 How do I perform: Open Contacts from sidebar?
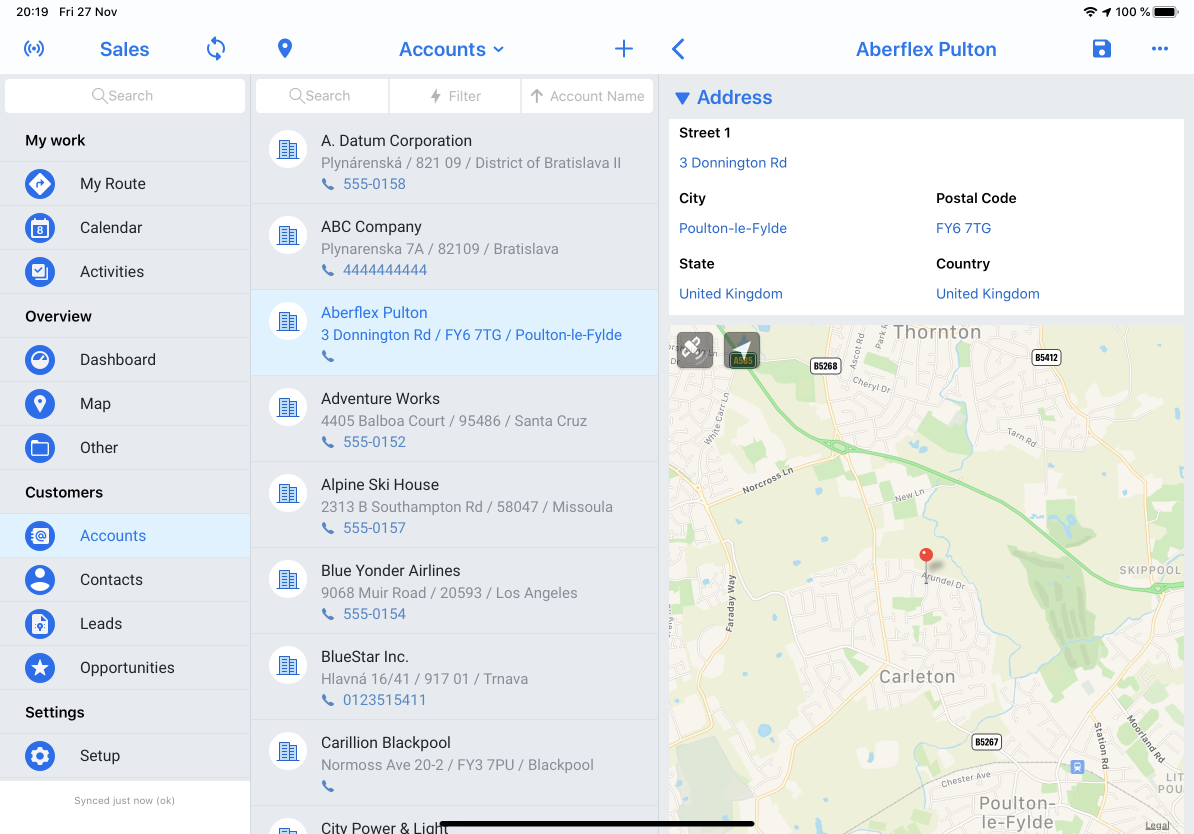coord(125,580)
